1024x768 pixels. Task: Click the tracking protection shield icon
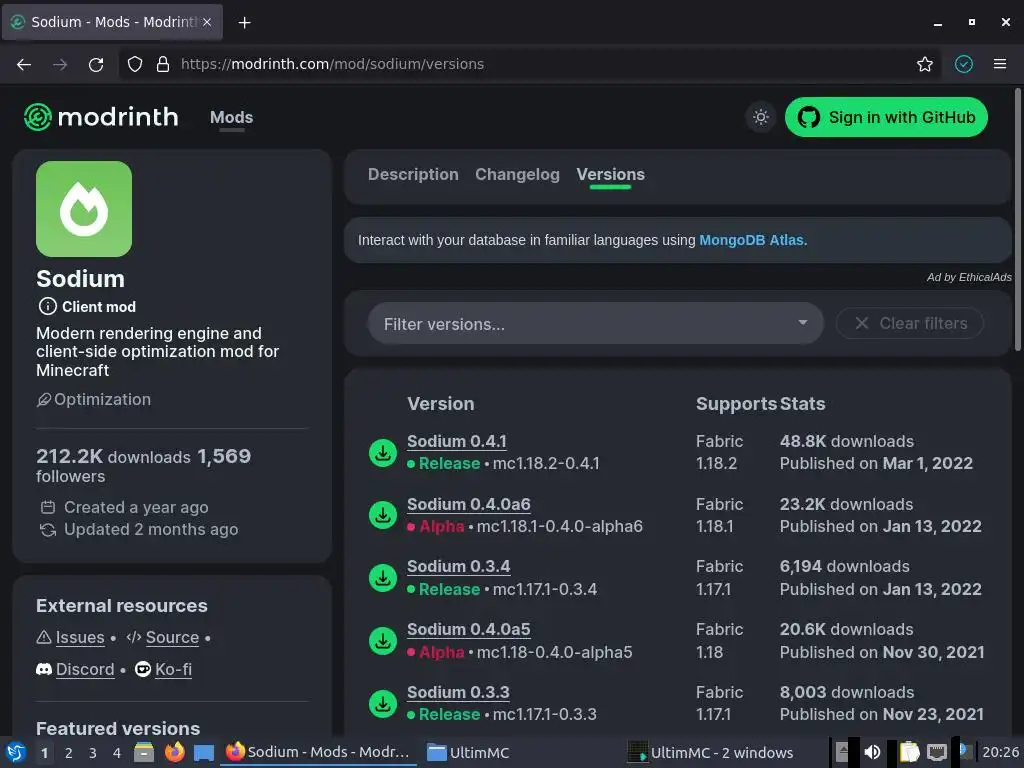coord(135,64)
